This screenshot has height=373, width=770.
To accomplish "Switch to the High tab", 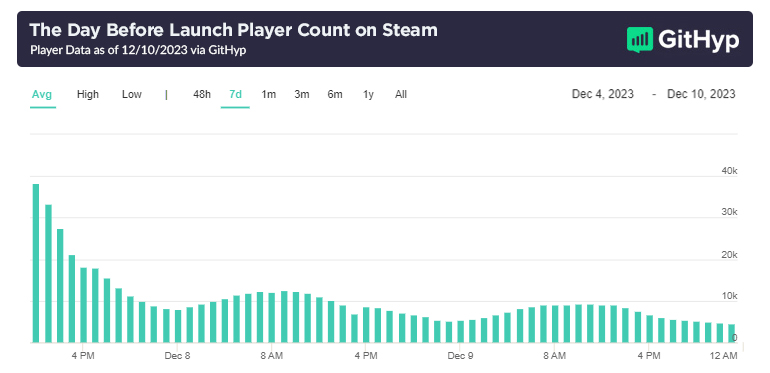I will click(x=88, y=94).
